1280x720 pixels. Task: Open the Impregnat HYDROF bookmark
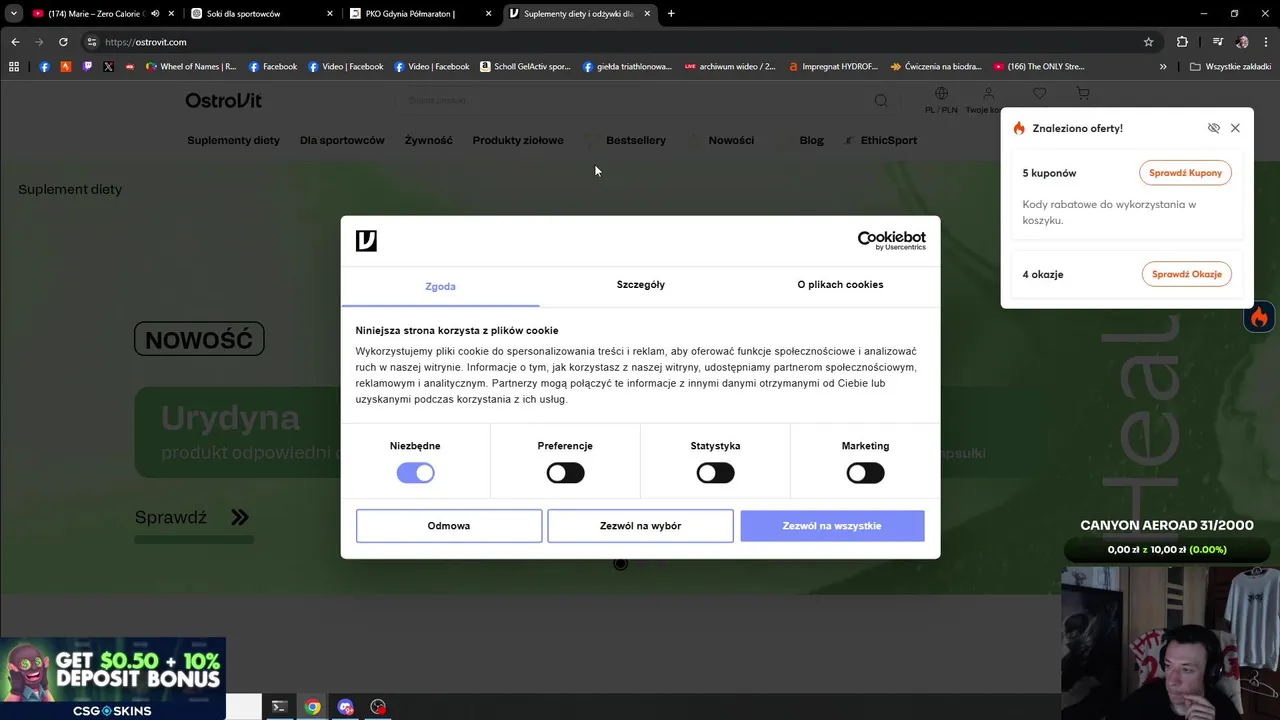click(833, 67)
